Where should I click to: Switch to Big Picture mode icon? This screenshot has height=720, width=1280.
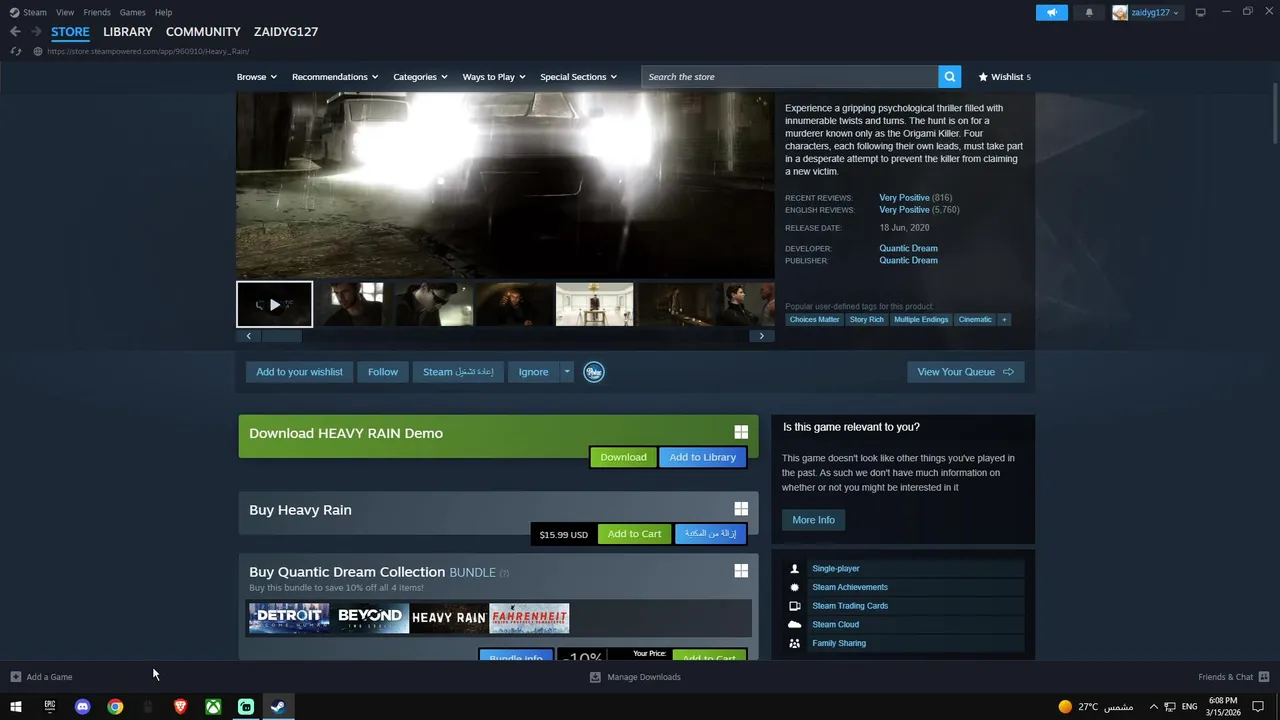pos(1200,12)
